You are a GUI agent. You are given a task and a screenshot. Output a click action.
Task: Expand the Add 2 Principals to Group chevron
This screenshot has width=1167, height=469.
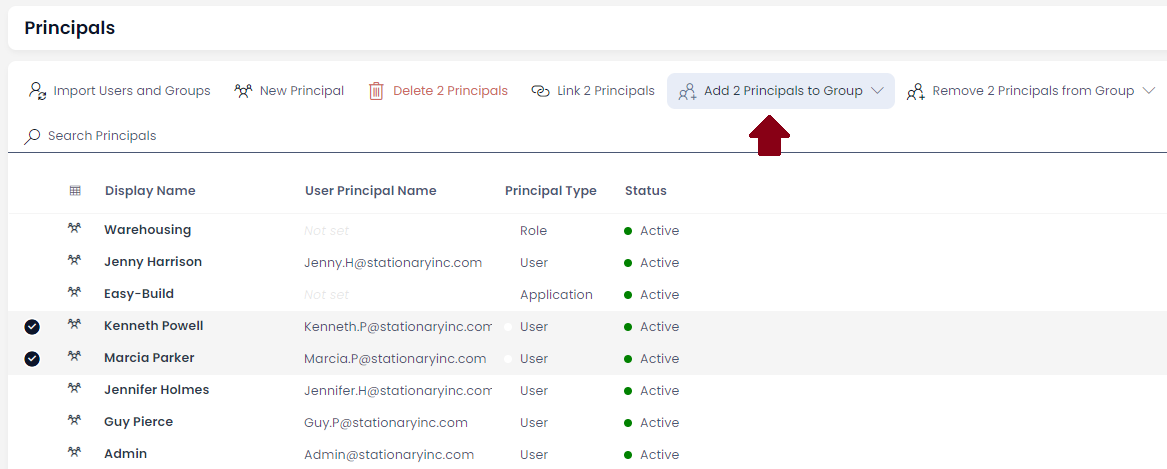877,91
